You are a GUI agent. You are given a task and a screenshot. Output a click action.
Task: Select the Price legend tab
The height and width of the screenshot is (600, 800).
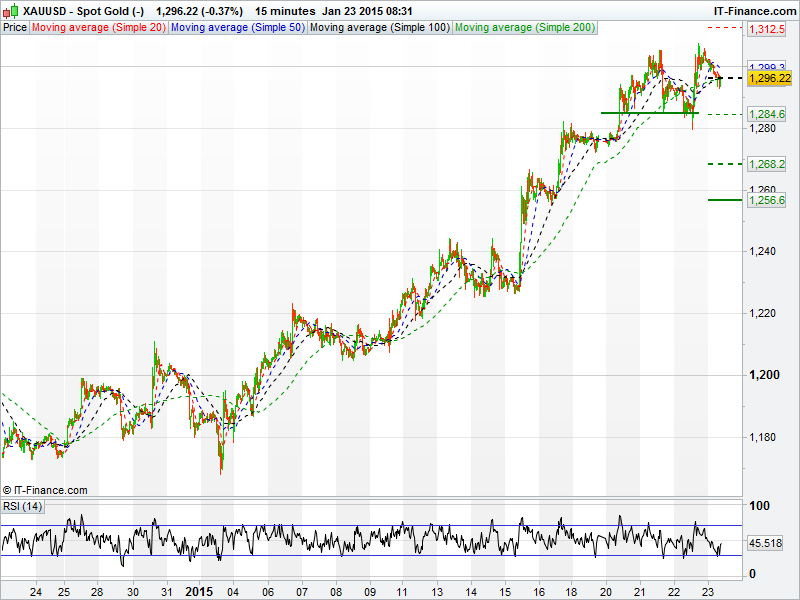point(15,28)
